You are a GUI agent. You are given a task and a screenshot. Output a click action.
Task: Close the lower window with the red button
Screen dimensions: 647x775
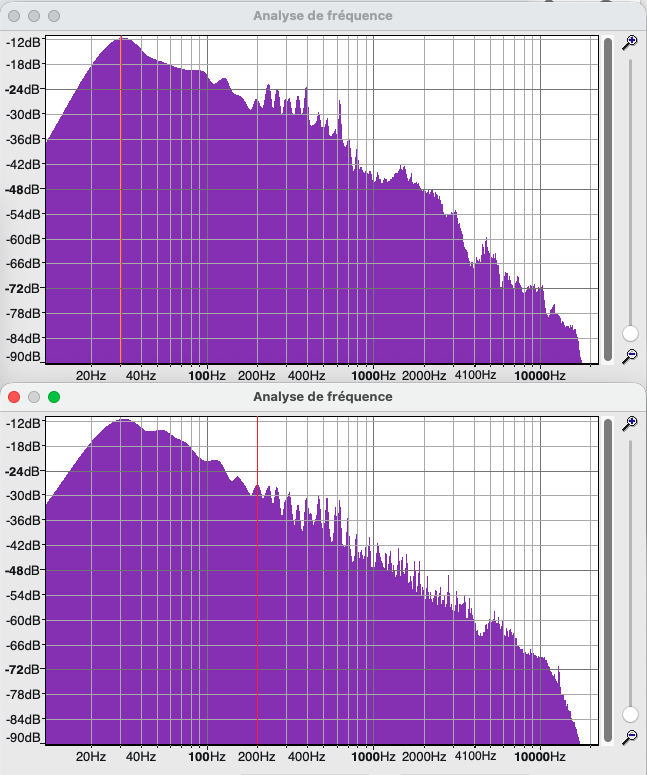(14, 397)
